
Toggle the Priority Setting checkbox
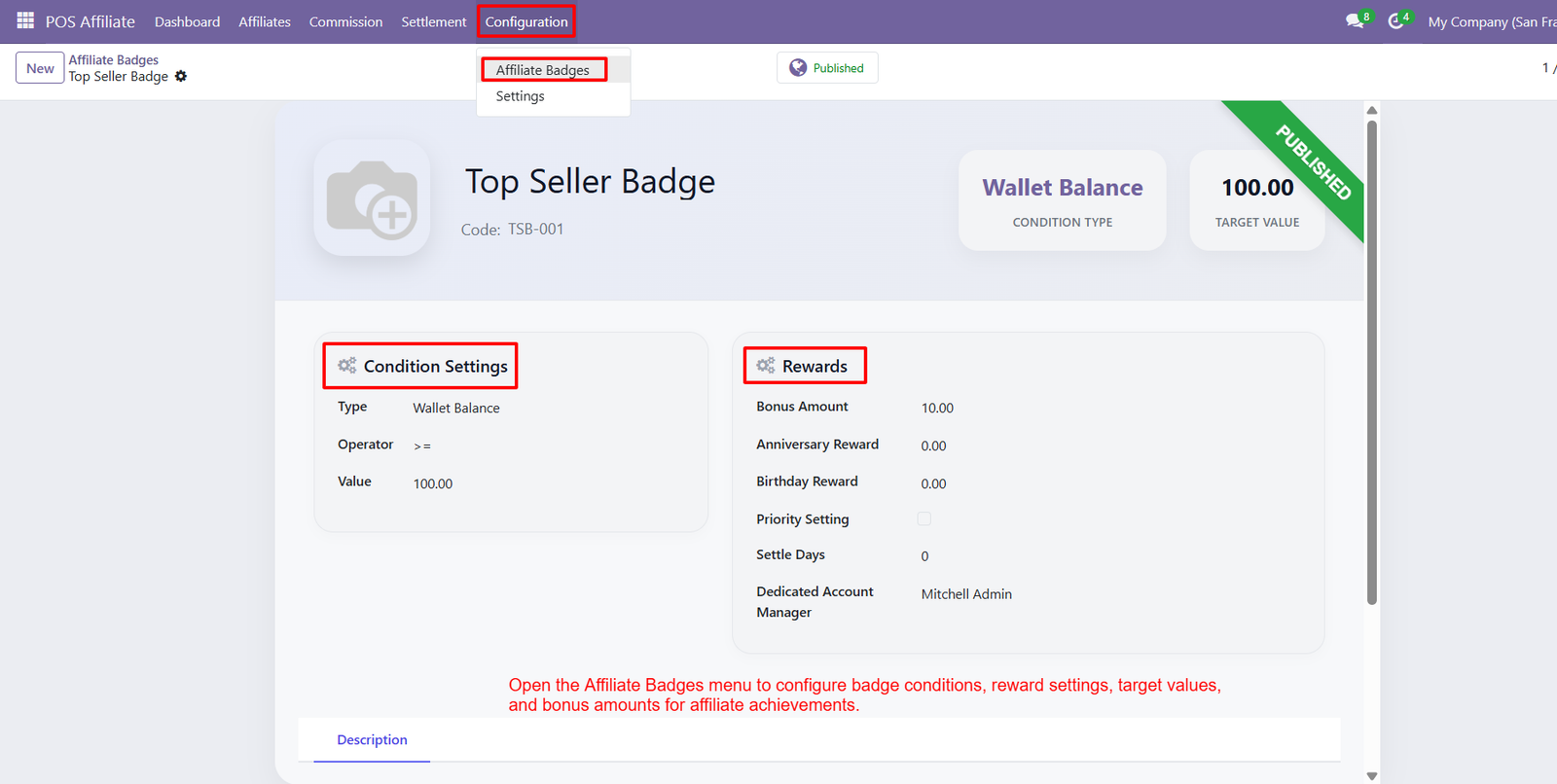tap(924, 518)
